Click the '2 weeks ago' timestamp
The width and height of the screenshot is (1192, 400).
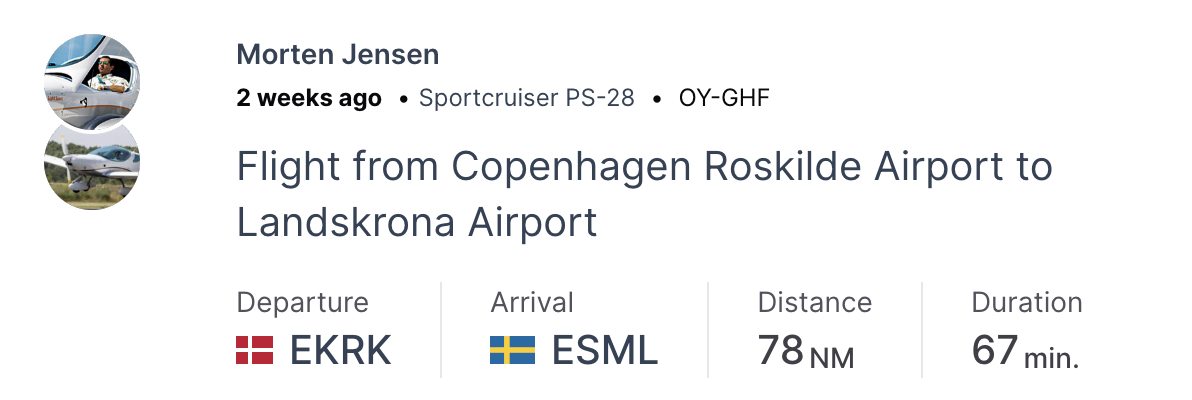tap(309, 99)
